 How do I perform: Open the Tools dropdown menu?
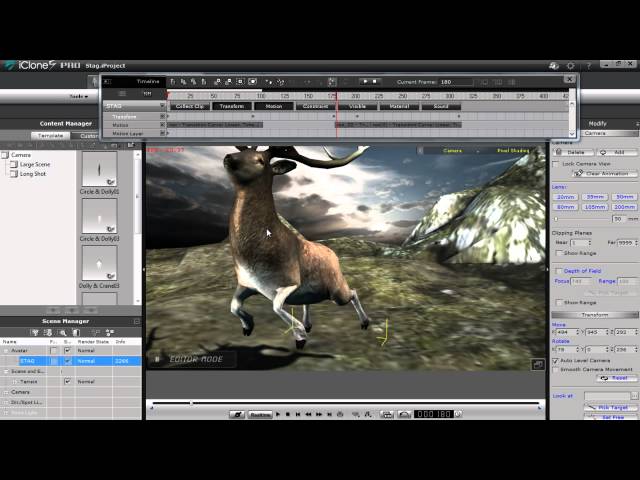coord(79,96)
